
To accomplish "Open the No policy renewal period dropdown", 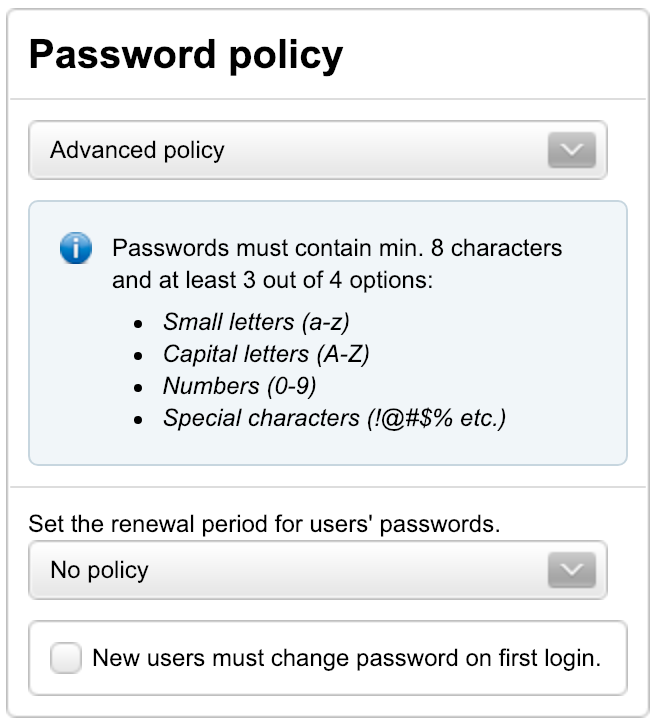I will tap(300, 571).
